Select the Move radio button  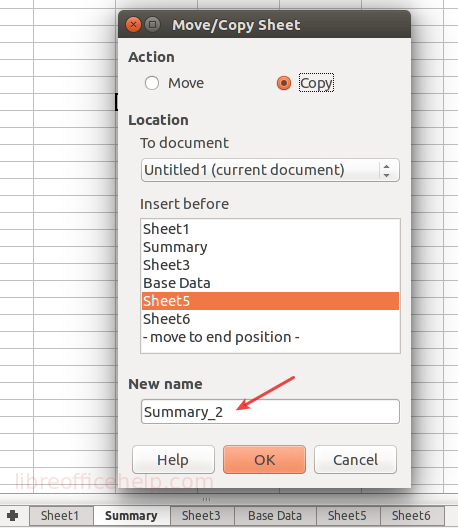(x=152, y=83)
